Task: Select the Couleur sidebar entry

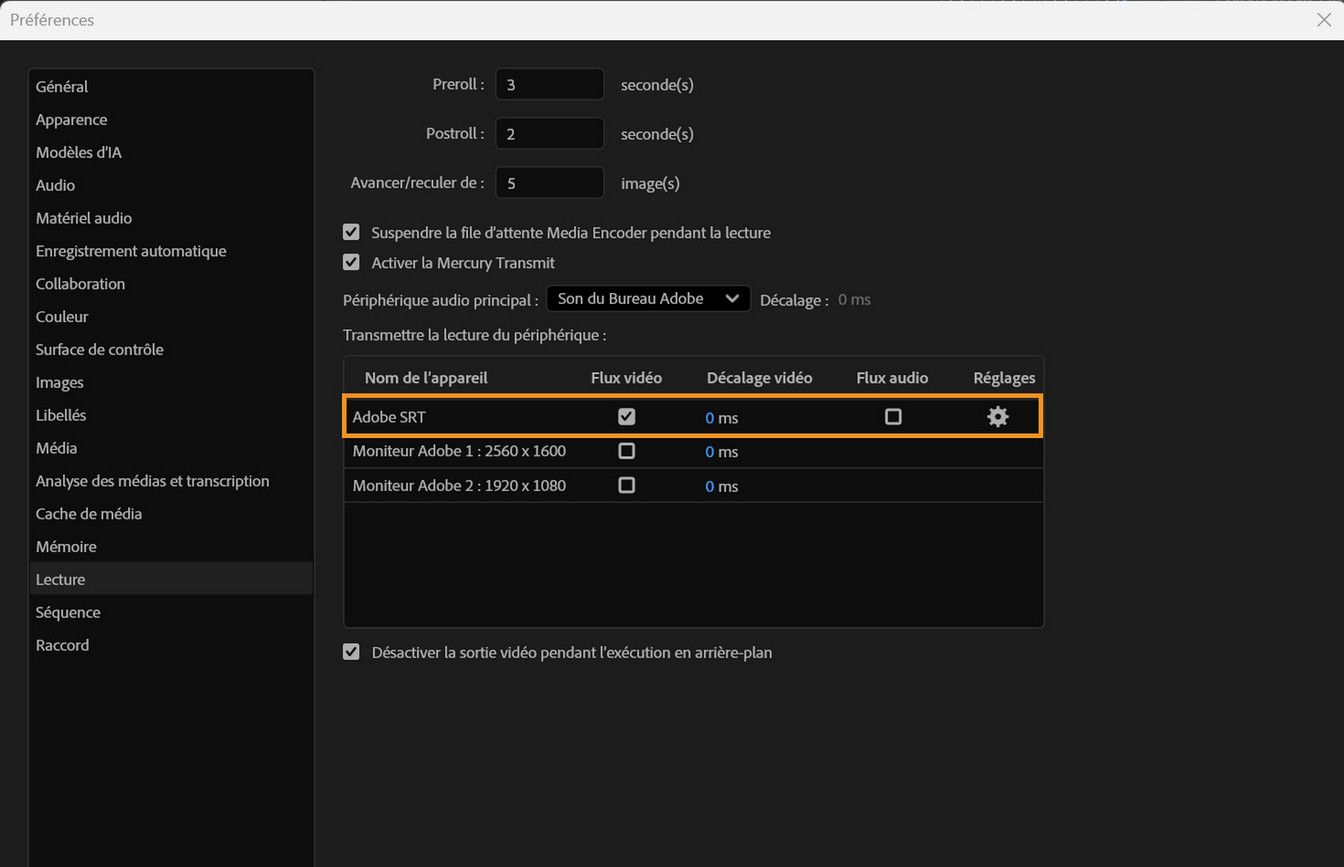Action: [x=61, y=316]
